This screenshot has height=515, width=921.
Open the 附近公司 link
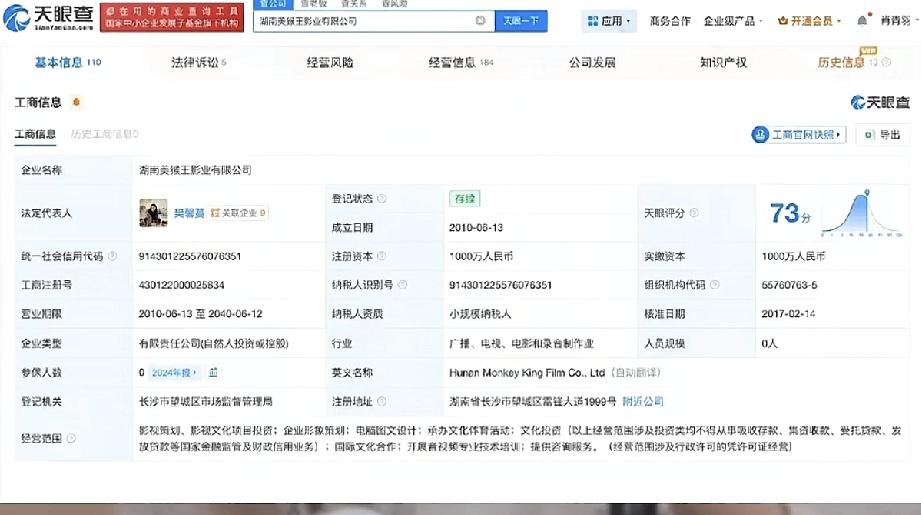(643, 402)
